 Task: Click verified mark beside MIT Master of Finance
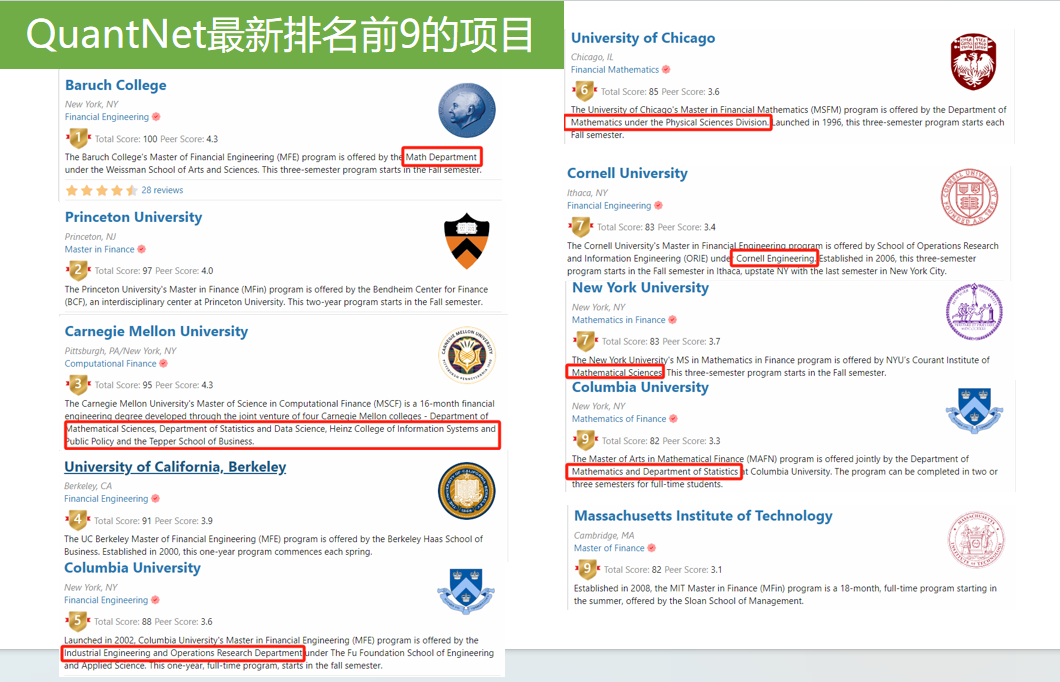coord(652,548)
